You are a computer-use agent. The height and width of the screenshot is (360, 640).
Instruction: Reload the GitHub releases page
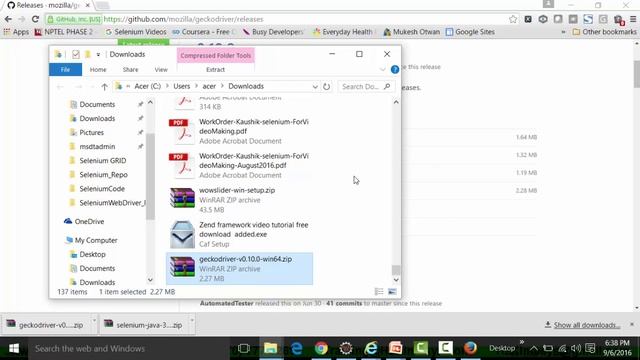[36, 19]
